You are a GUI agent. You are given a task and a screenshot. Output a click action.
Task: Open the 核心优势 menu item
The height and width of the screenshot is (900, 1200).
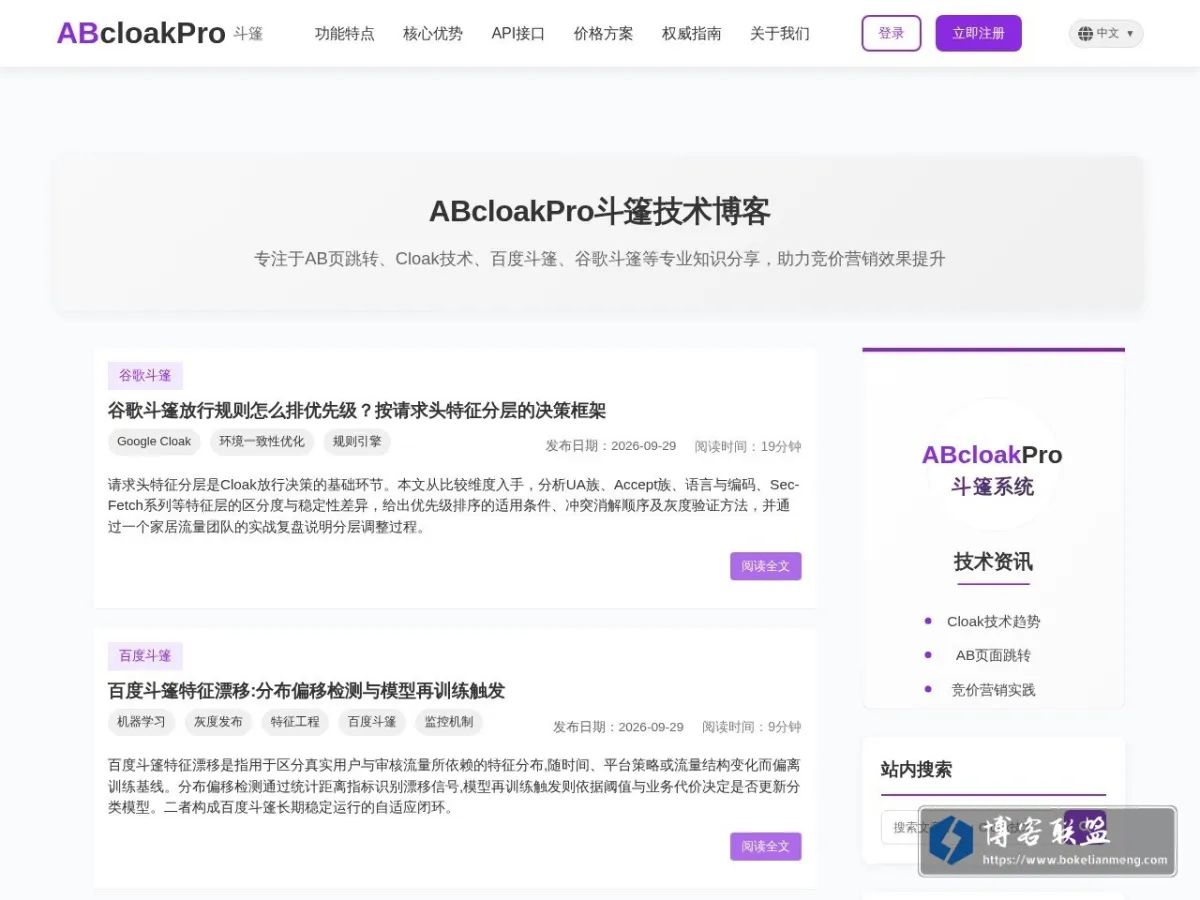pos(433,33)
